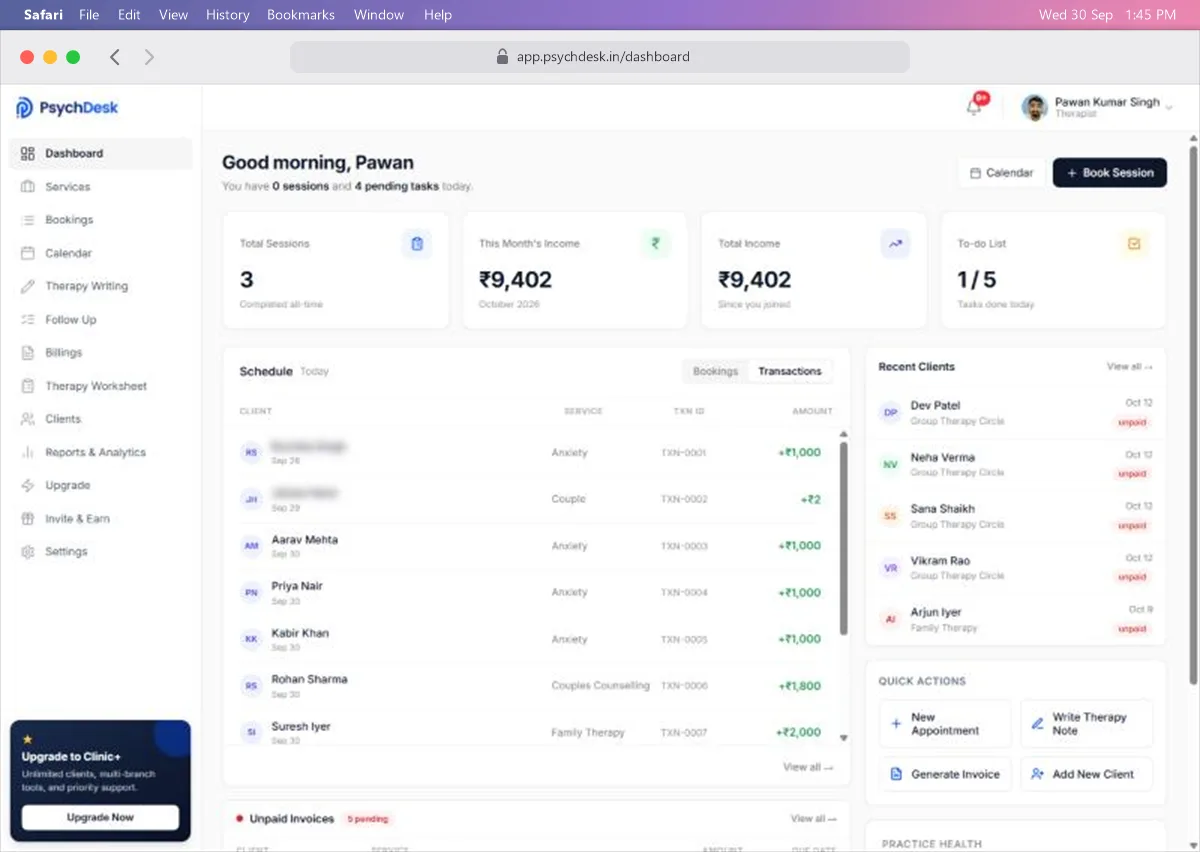The height and width of the screenshot is (852, 1200).
Task: Click the Therapy Worksheet sidebar icon
Action: pyautogui.click(x=27, y=386)
